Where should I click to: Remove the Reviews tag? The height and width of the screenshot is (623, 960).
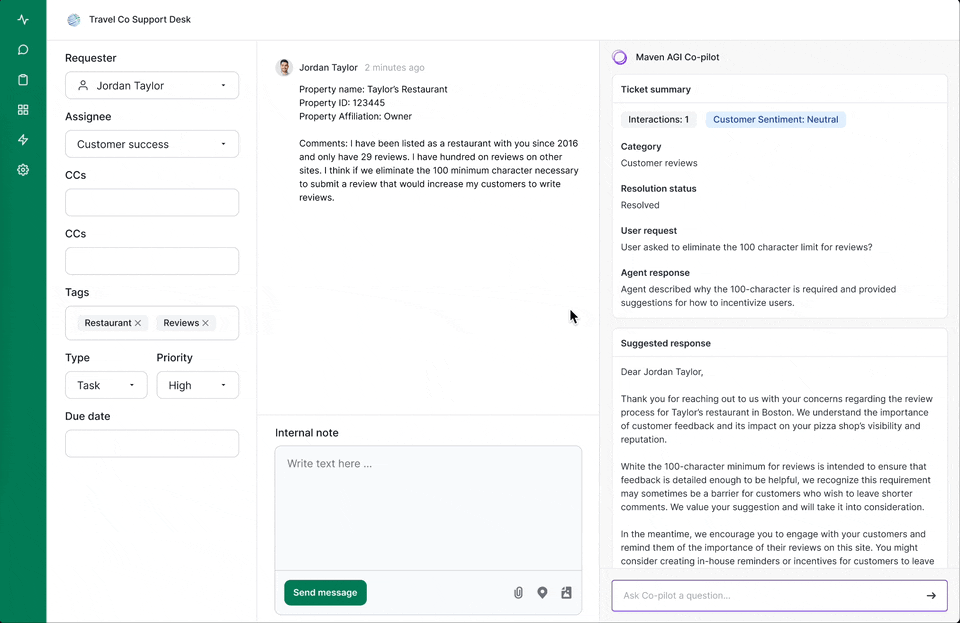pos(205,323)
